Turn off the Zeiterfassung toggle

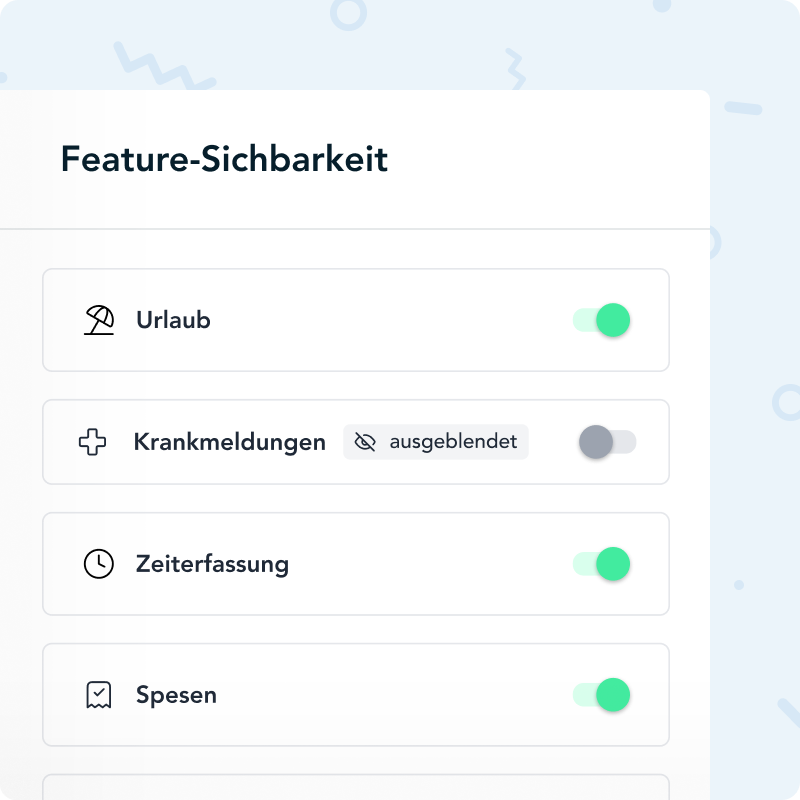(603, 564)
